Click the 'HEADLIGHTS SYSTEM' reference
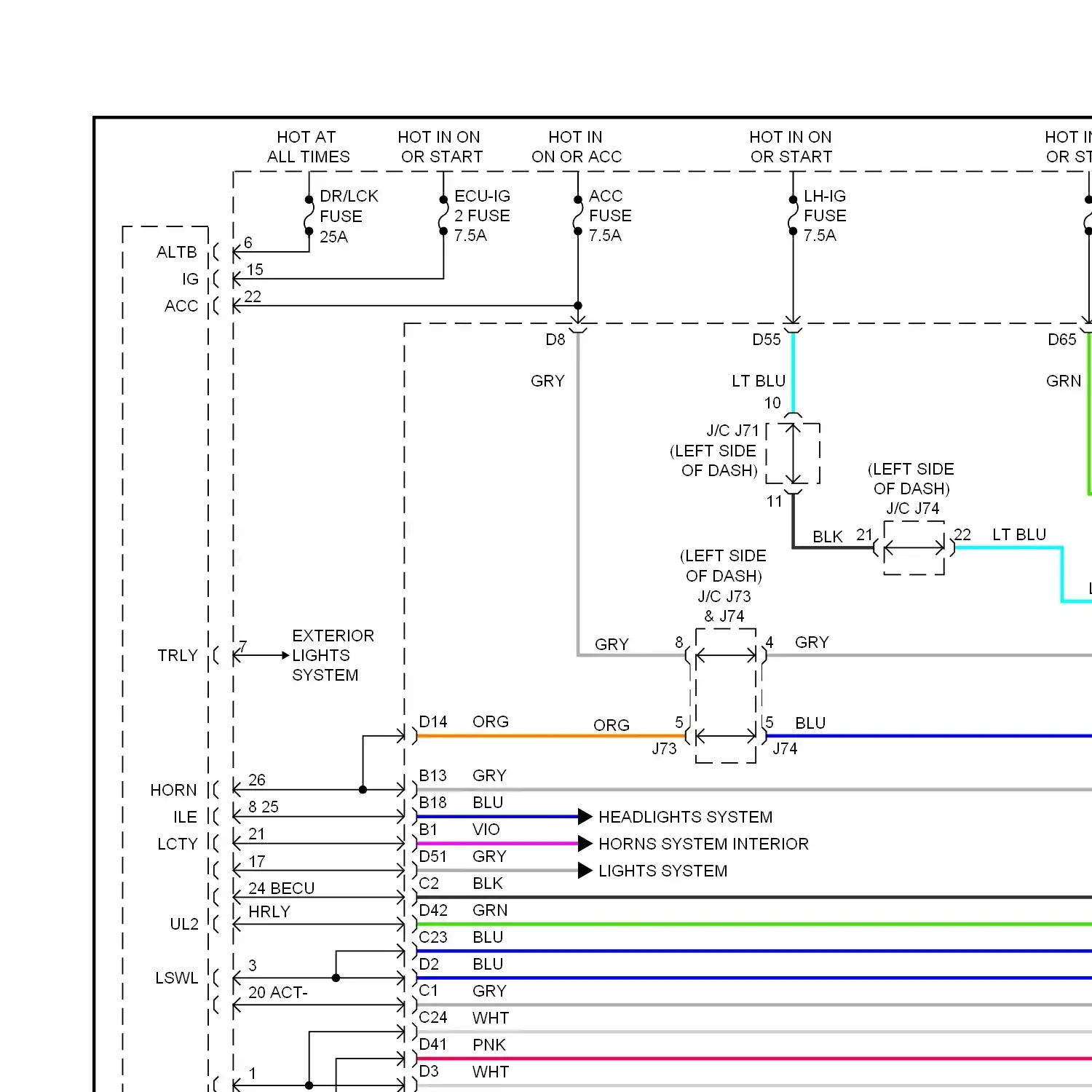The width and height of the screenshot is (1092, 1092). (x=685, y=818)
